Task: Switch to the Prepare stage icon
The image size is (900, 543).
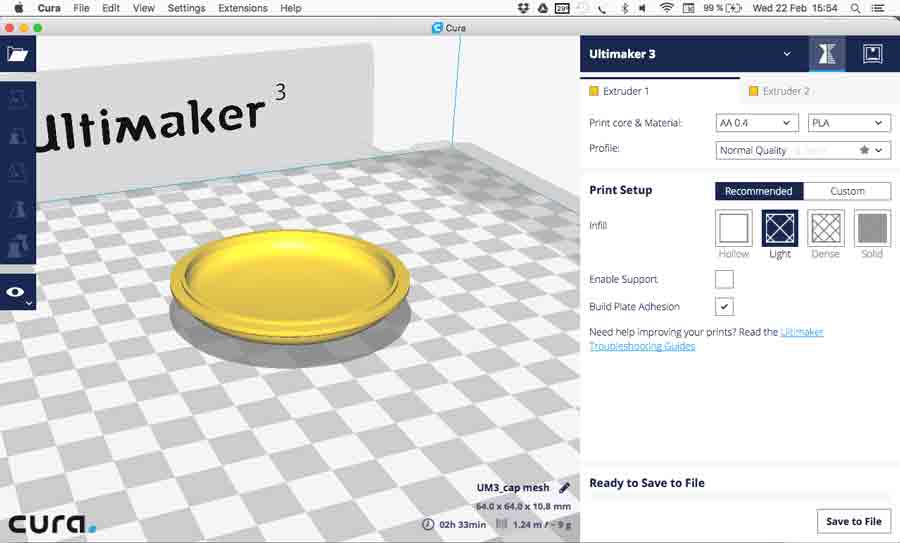Action: tap(827, 54)
